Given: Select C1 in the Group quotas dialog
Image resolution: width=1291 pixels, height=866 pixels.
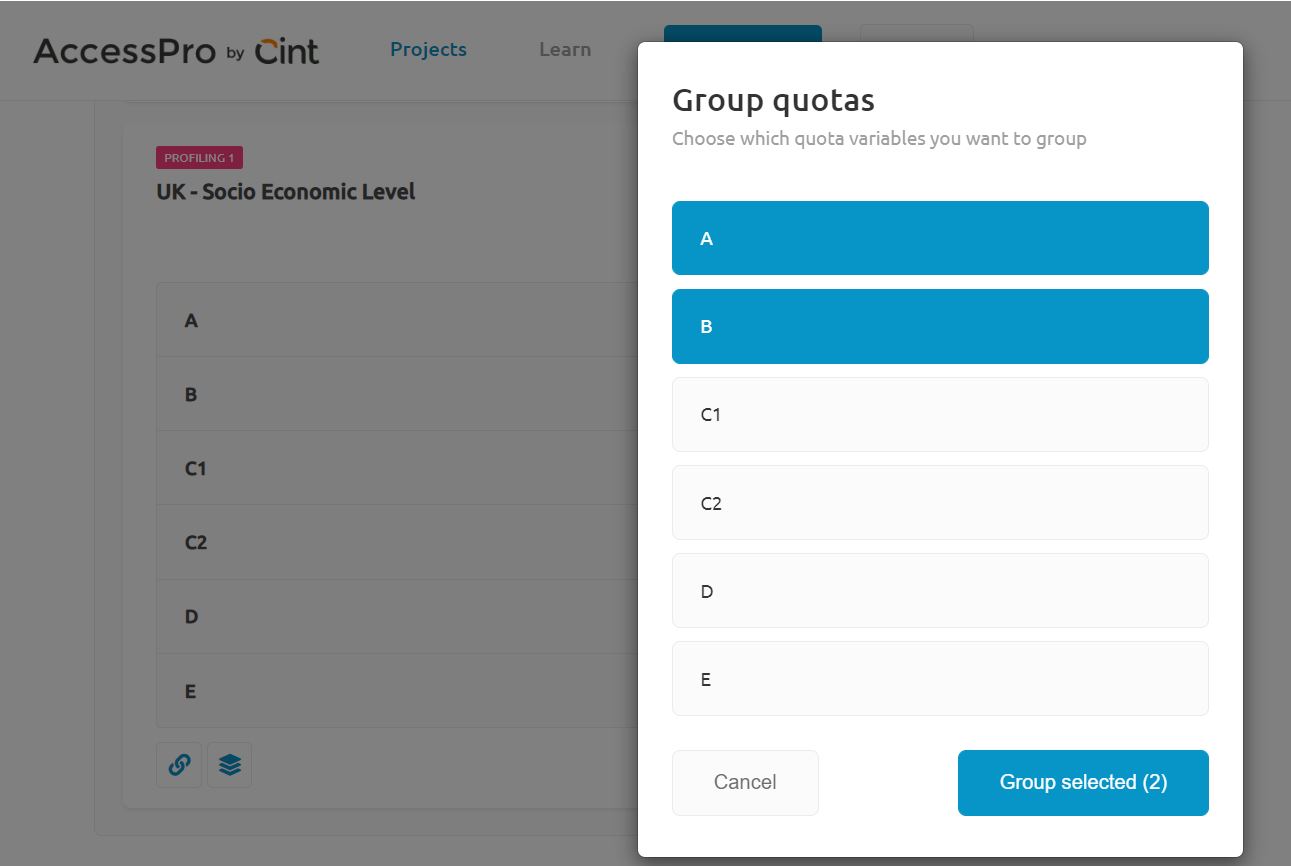Looking at the screenshot, I should point(940,414).
